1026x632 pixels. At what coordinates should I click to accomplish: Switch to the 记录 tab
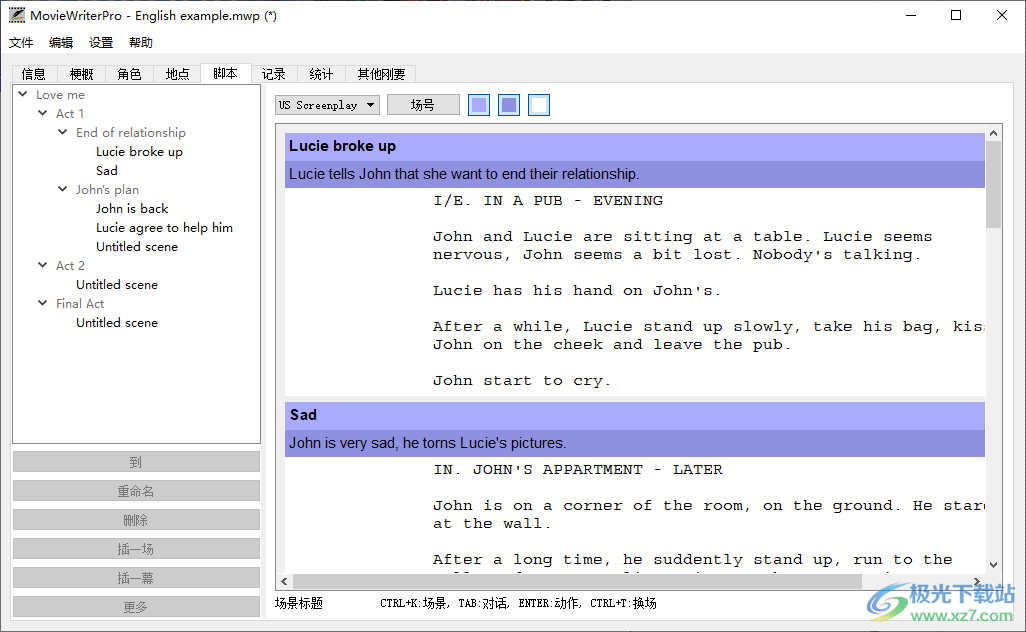point(274,74)
